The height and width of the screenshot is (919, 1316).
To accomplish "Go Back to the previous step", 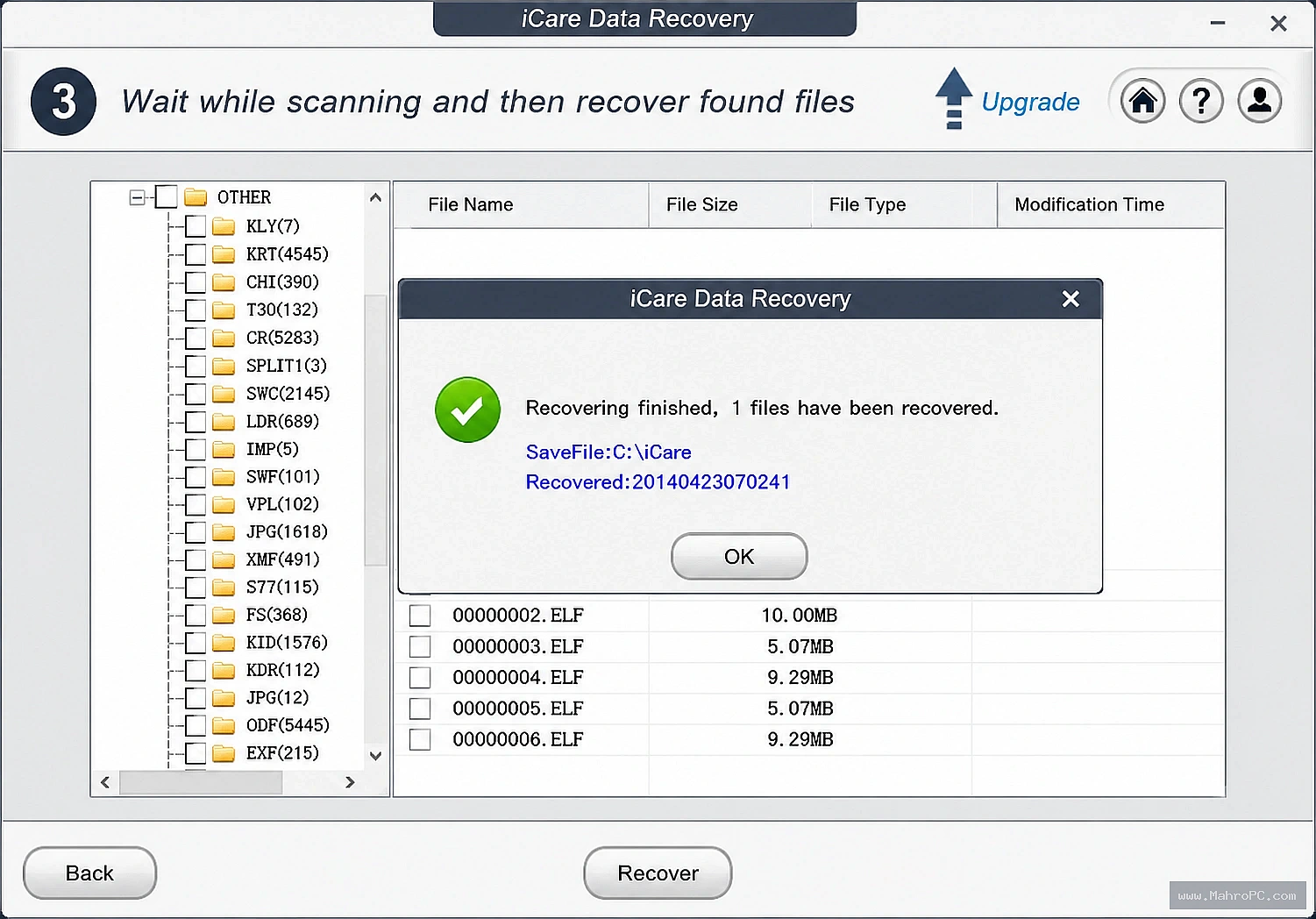I will pyautogui.click(x=89, y=873).
